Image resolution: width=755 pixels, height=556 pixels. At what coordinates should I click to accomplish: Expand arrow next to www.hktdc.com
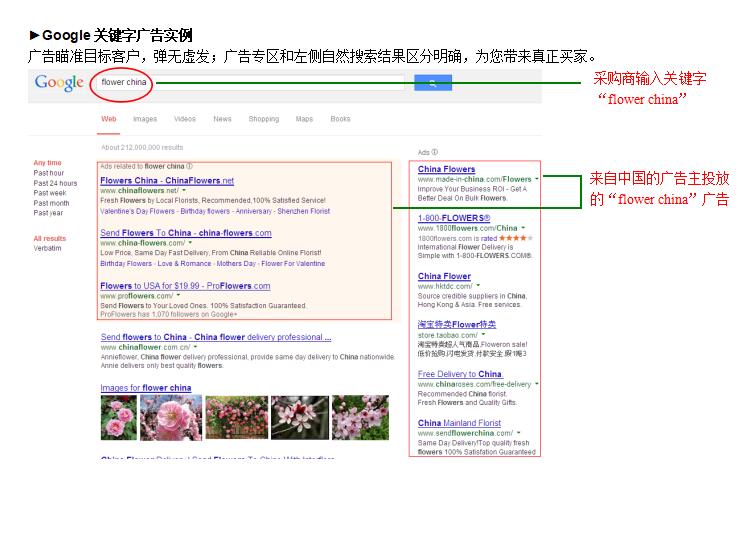(x=478, y=285)
